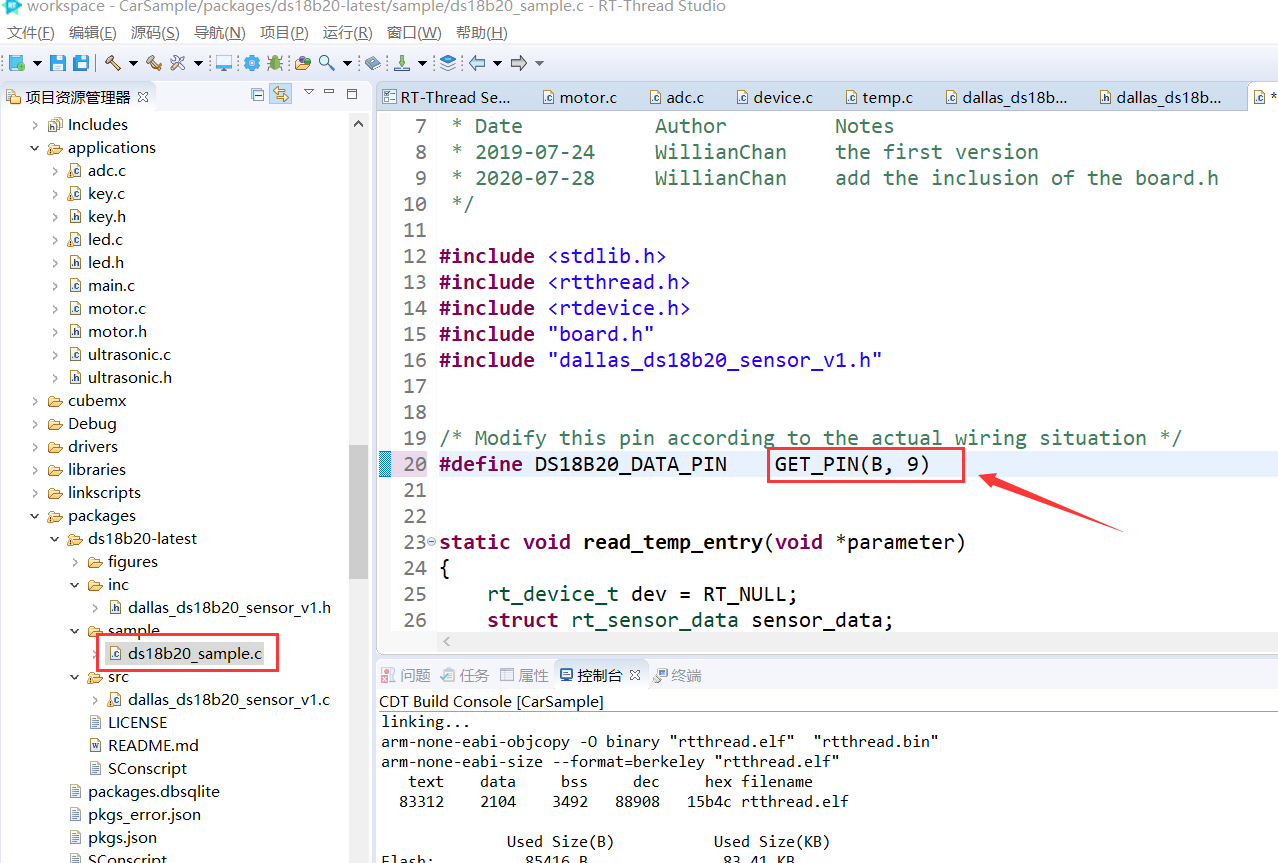Collapse the applications folder
The image size is (1278, 863).
coord(35,148)
